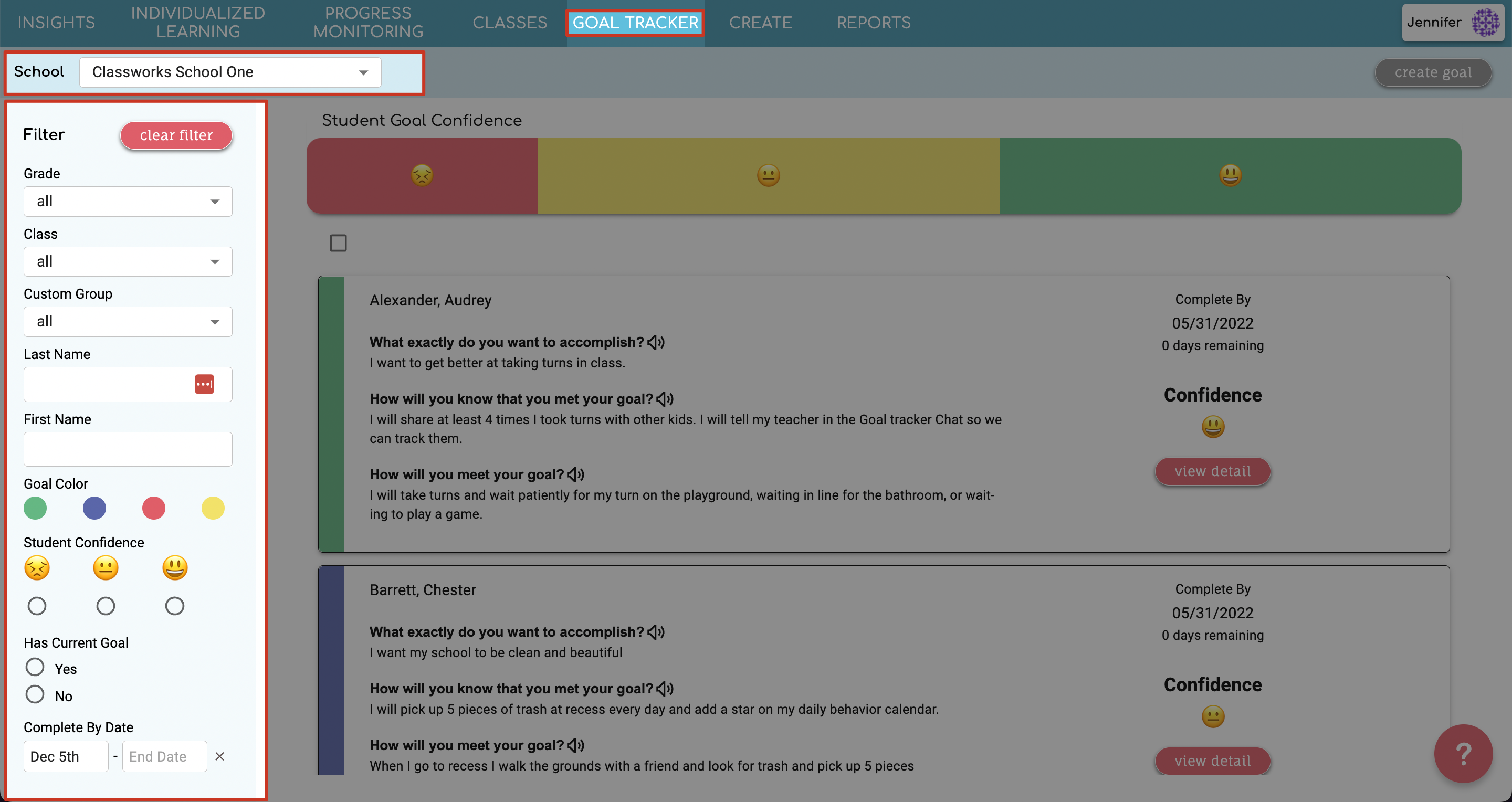The image size is (1512, 802).
Task: Click Jennifer's profile avatar
Action: [x=1486, y=22]
